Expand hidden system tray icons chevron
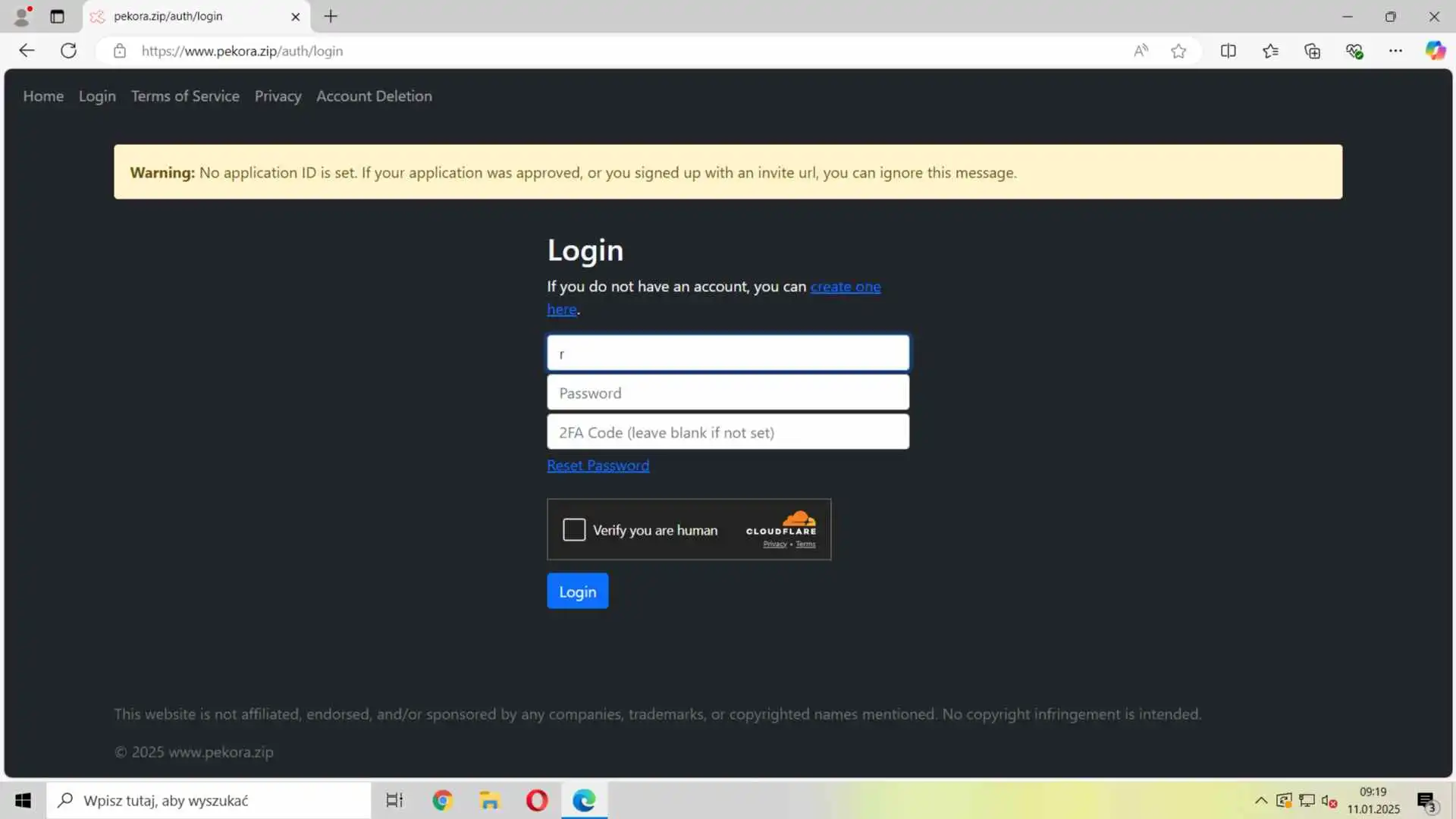 click(1260, 800)
